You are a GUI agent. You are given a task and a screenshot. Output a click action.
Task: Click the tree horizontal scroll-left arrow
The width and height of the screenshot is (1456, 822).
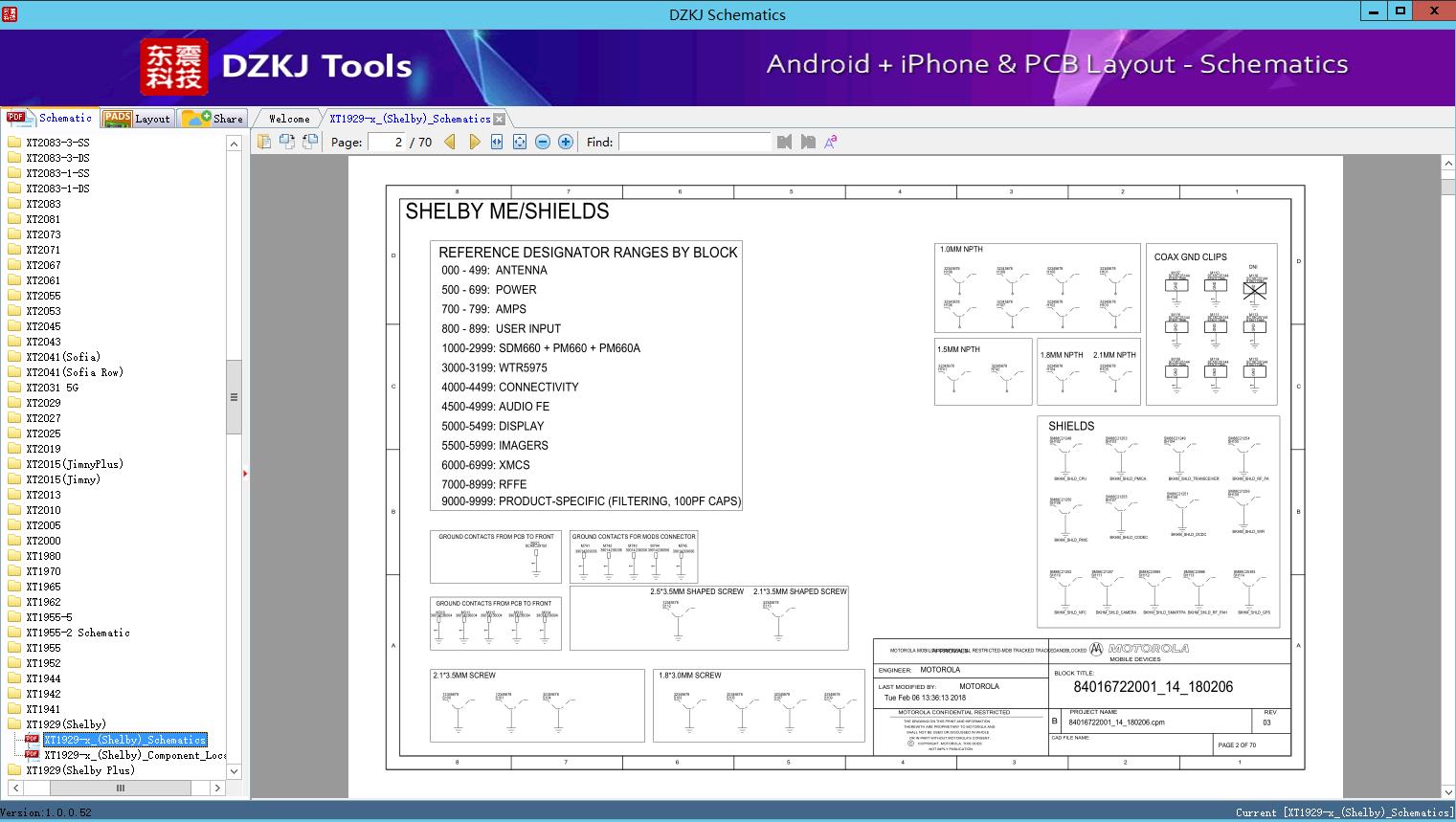[x=15, y=788]
